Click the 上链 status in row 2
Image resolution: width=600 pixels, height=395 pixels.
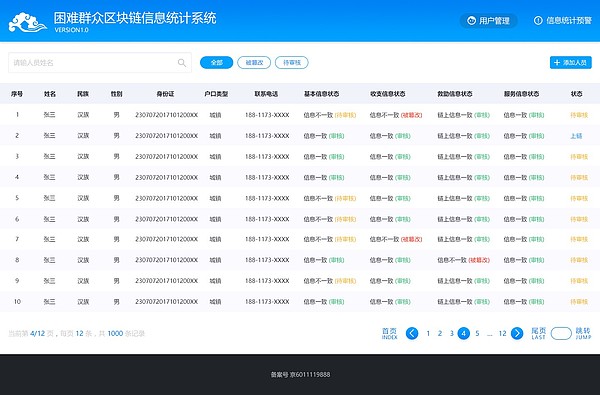click(x=576, y=136)
